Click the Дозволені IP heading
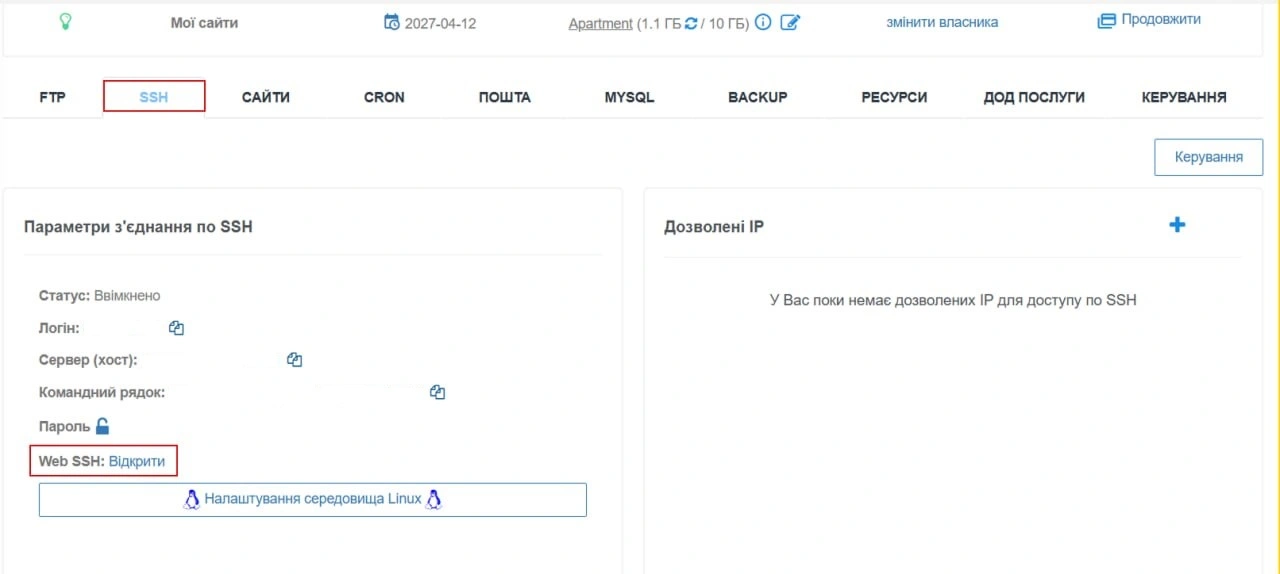This screenshot has width=1280, height=574. 714,227
